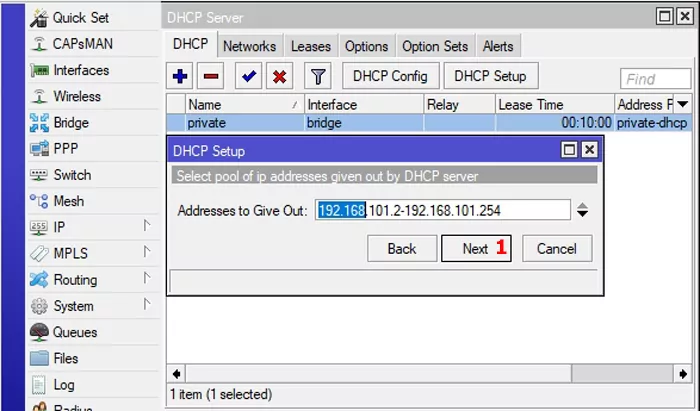The image size is (700, 411).
Task: Click the blue plus Add icon
Action: point(181,76)
